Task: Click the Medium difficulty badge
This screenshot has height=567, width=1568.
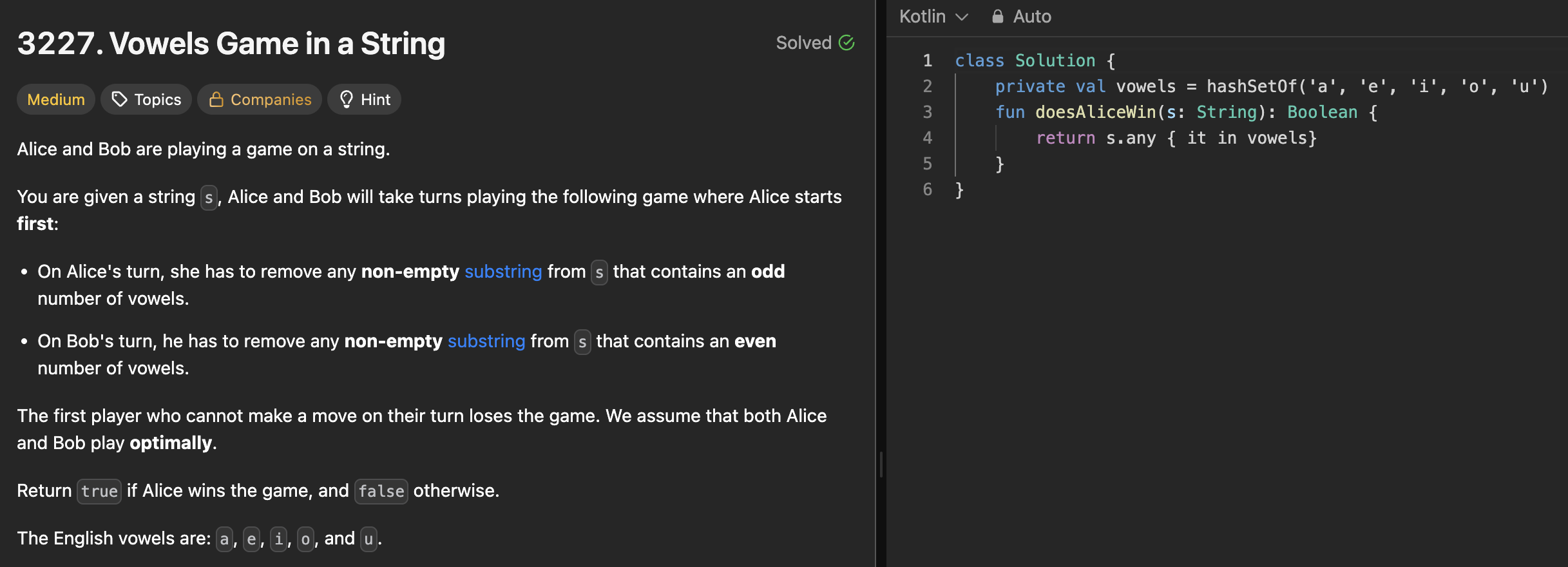Action: 56,99
